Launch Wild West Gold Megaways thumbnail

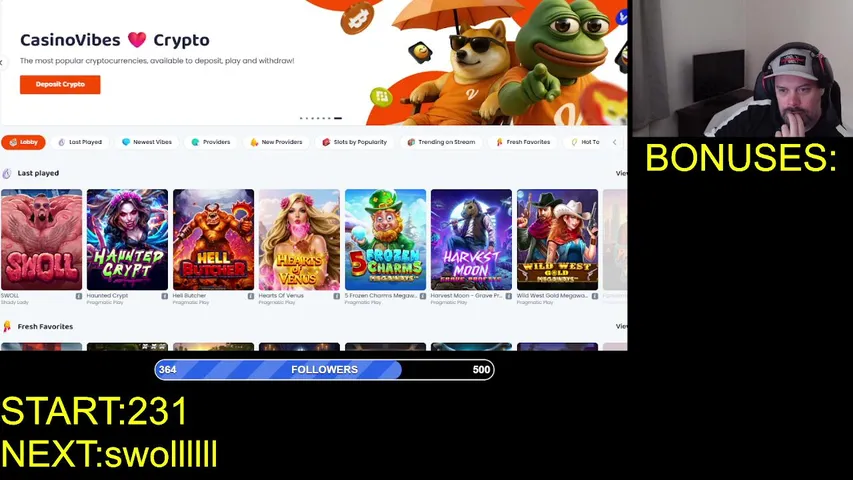point(557,239)
